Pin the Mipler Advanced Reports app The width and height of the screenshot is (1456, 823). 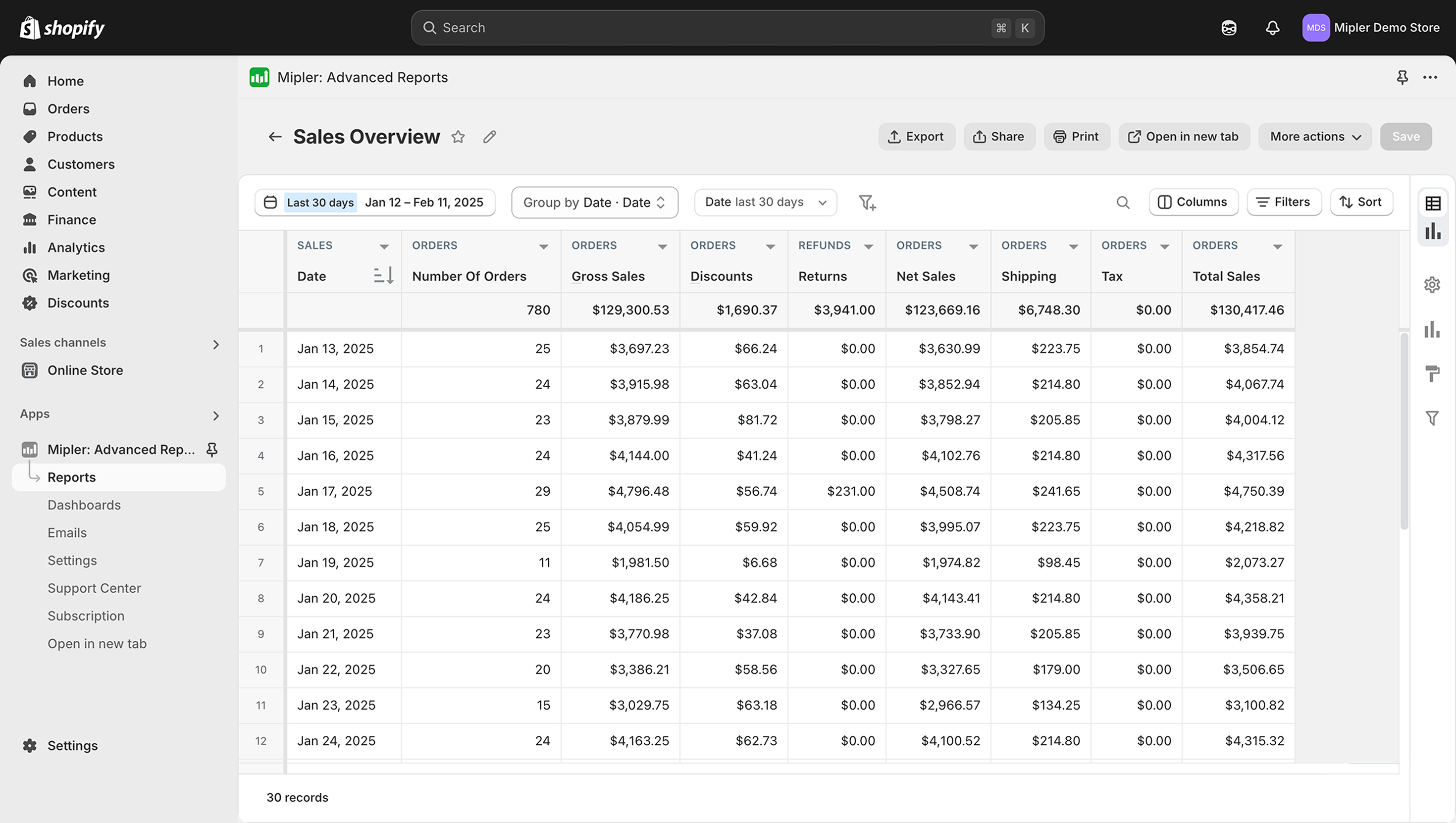212,449
